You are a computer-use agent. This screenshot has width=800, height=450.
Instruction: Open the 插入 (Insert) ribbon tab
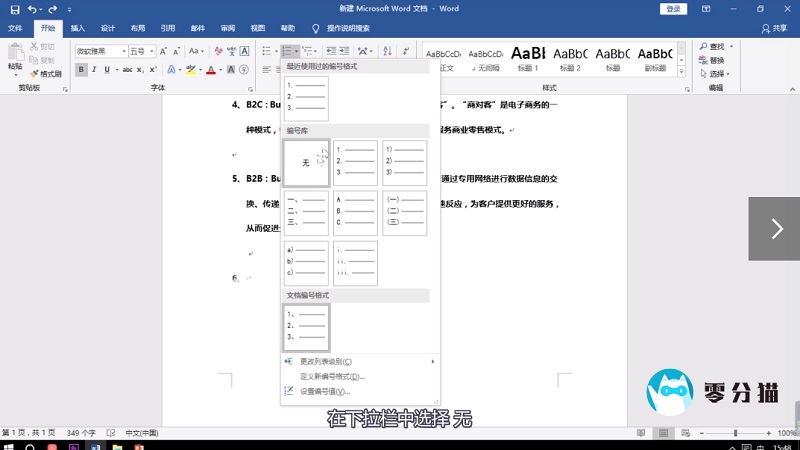point(78,29)
